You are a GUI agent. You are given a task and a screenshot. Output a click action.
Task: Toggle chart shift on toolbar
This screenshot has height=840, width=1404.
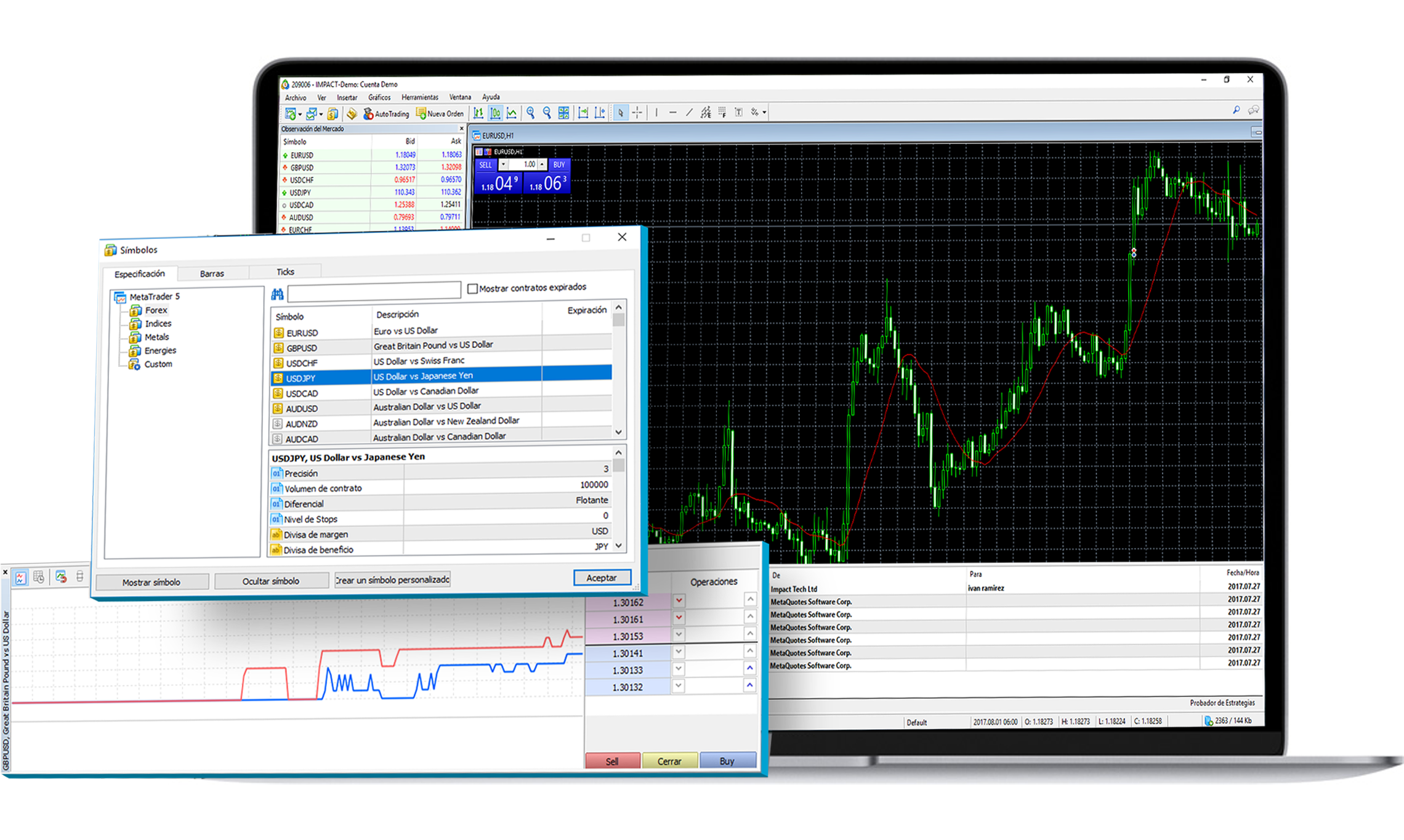click(598, 113)
